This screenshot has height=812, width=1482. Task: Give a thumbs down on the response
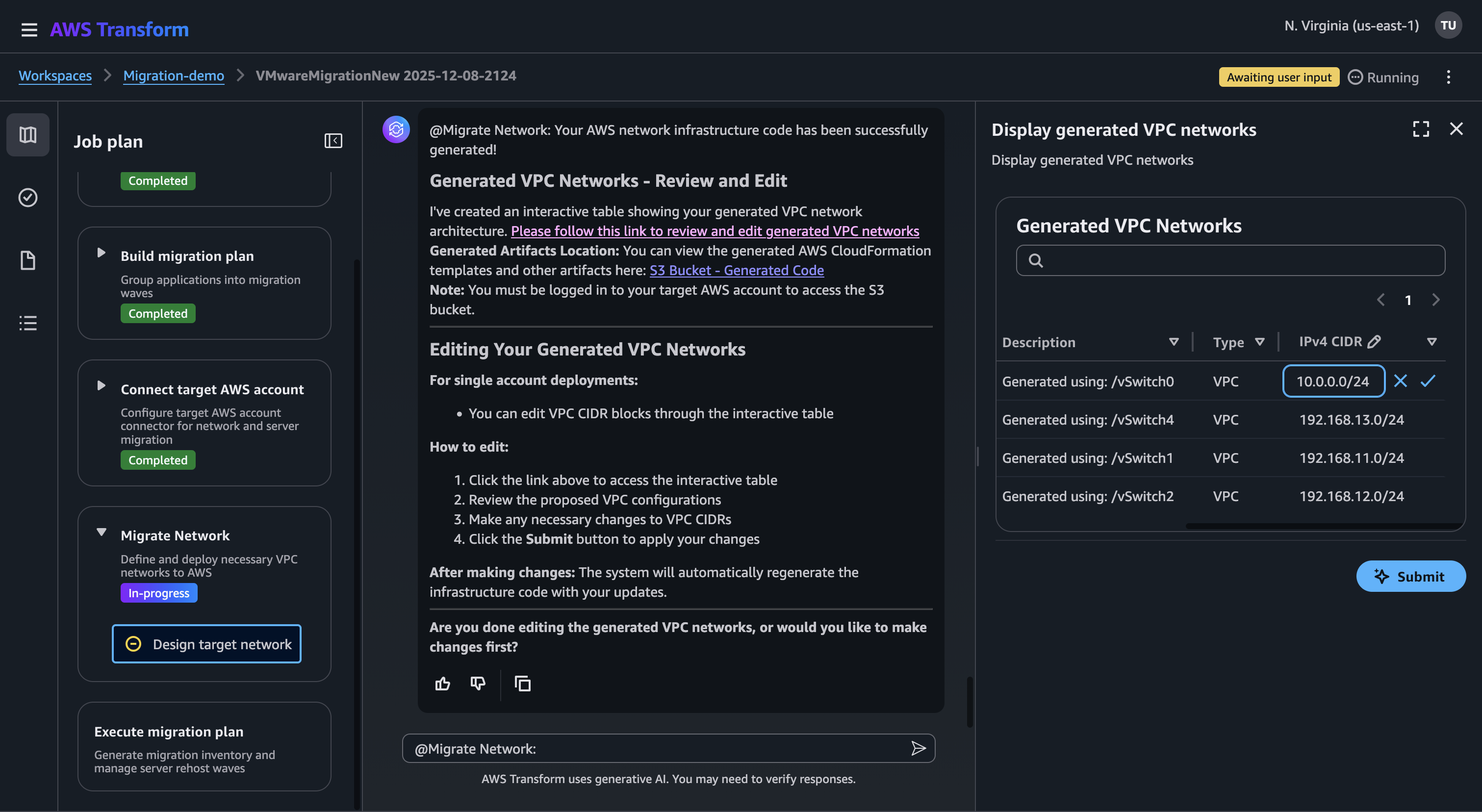coord(478,683)
